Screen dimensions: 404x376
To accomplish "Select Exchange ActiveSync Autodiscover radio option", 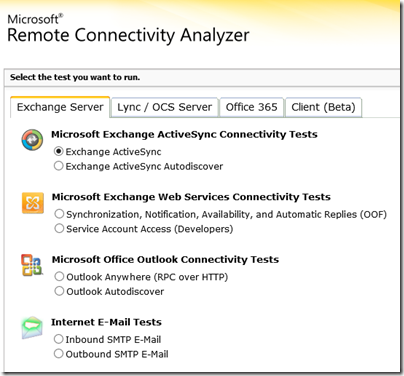I will [x=58, y=166].
